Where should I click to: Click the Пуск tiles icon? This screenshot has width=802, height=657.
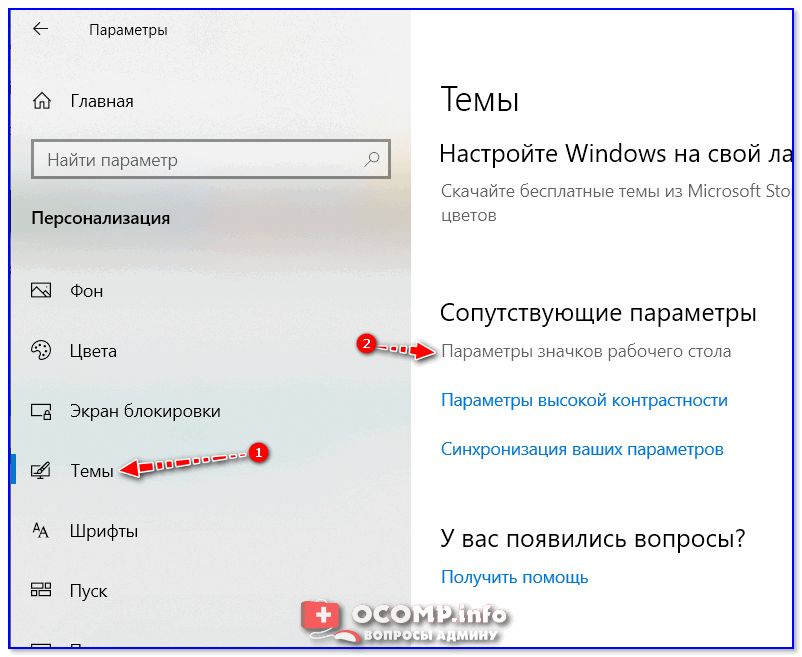(x=41, y=590)
